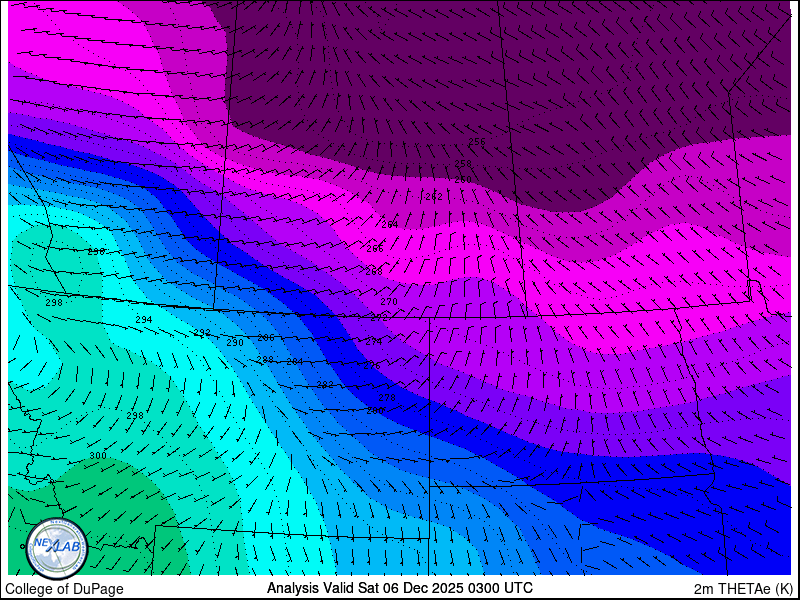
Task: Click the 276 contour label
Action: pos(372,366)
